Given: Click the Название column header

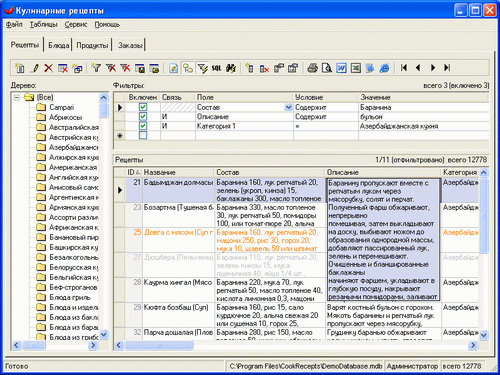Looking at the screenshot, I should click(x=178, y=172).
